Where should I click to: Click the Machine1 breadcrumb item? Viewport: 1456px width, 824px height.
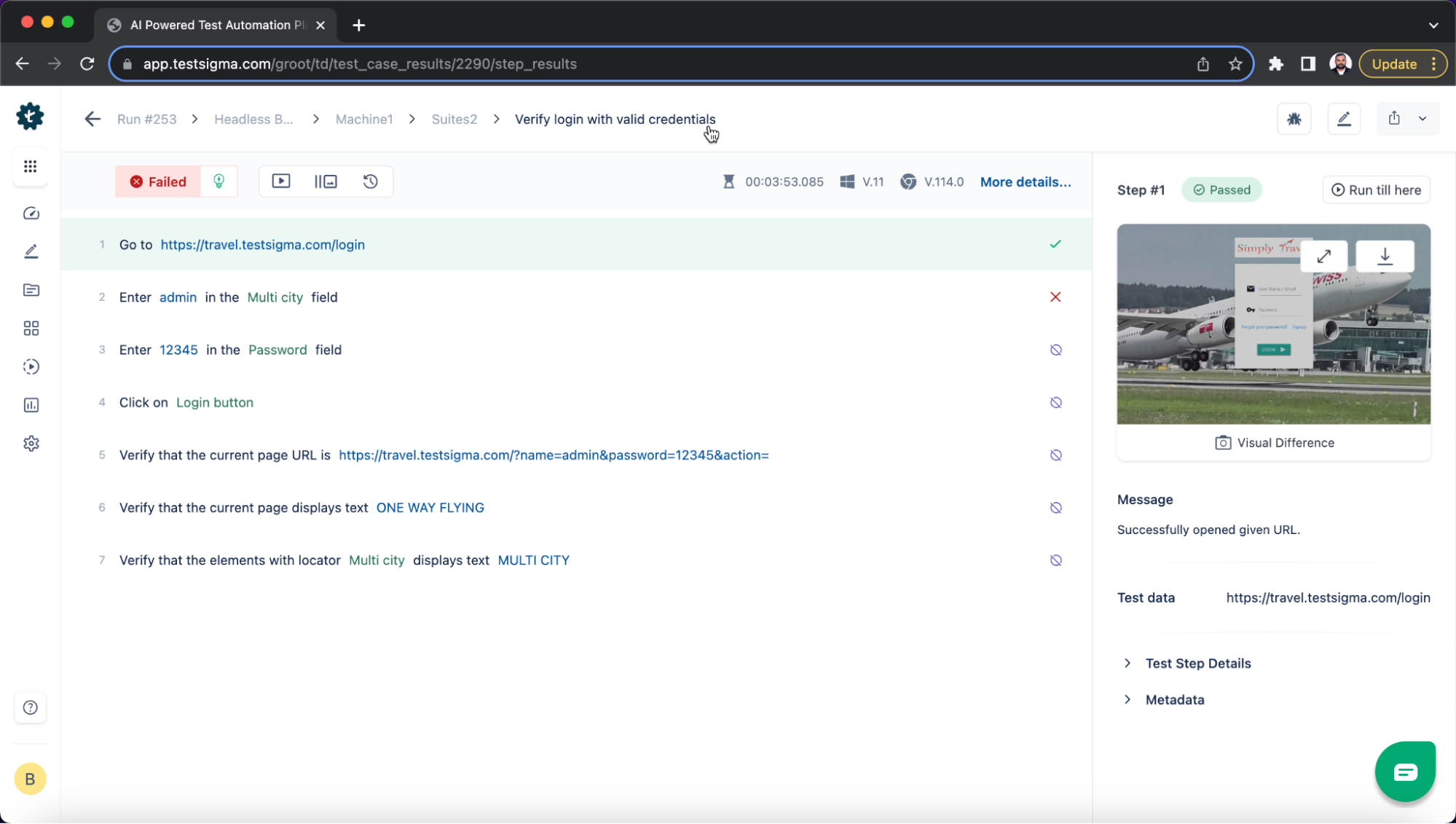coord(364,119)
